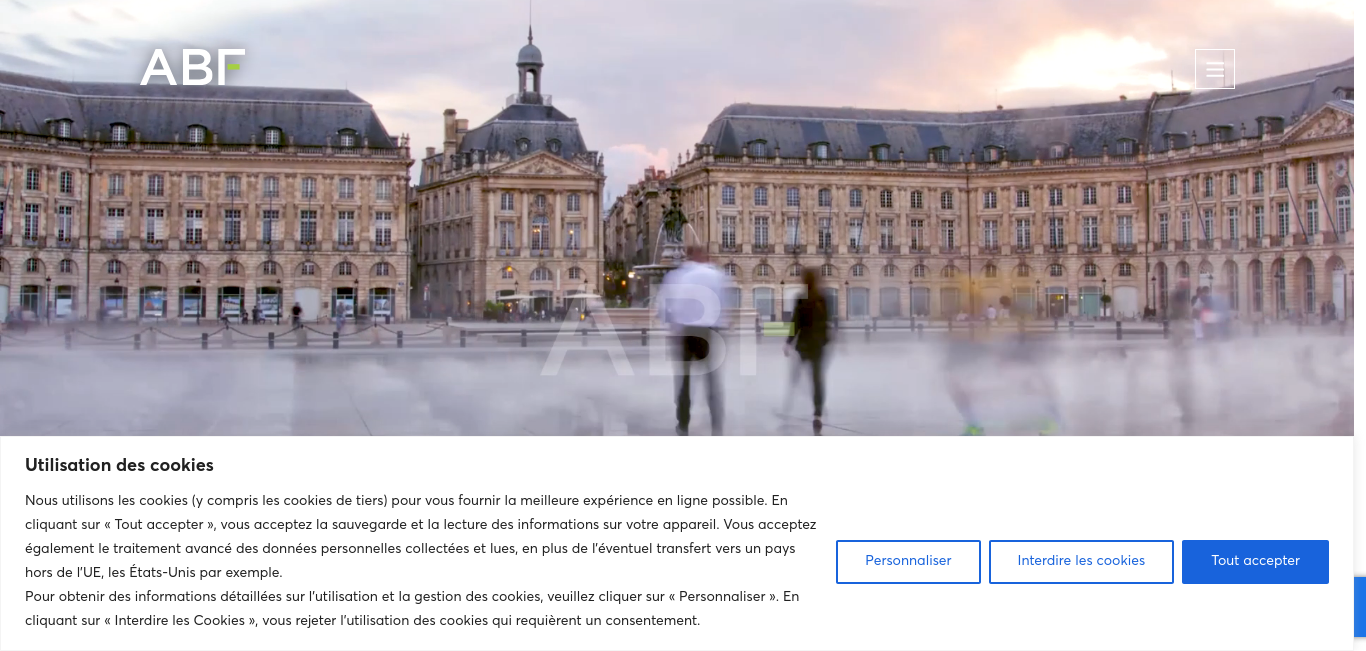The width and height of the screenshot is (1366, 651).
Task: Select the Utilisation des cookies heading
Action: point(119,465)
